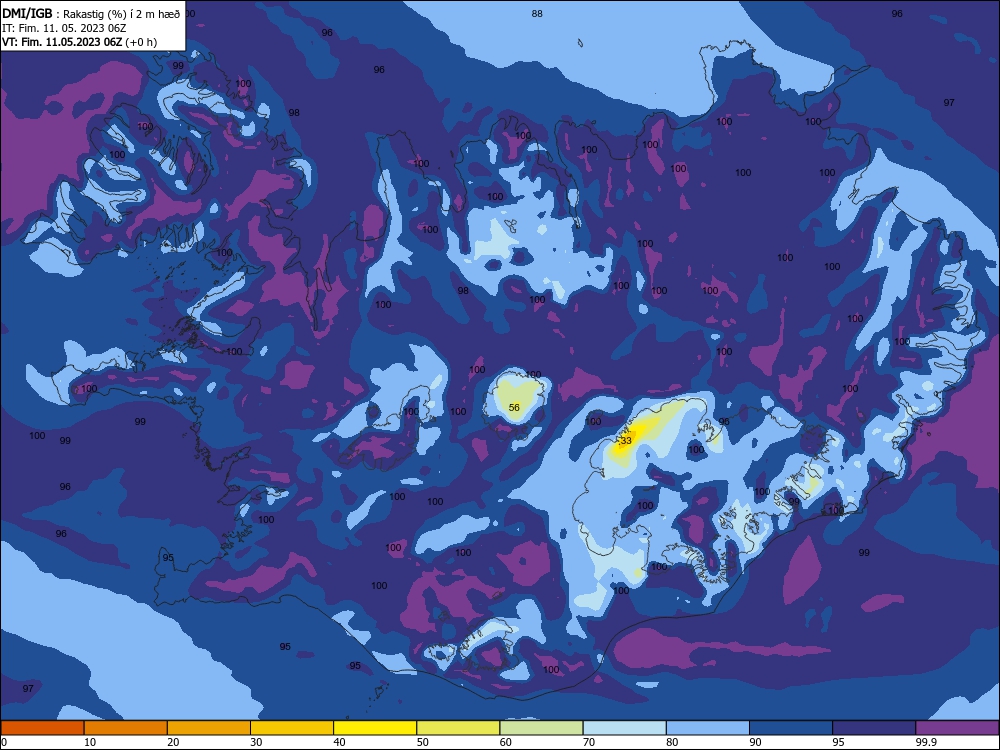1000x750 pixels.
Task: Click the pale blue 70–80 legend swatch
Action: point(624,728)
